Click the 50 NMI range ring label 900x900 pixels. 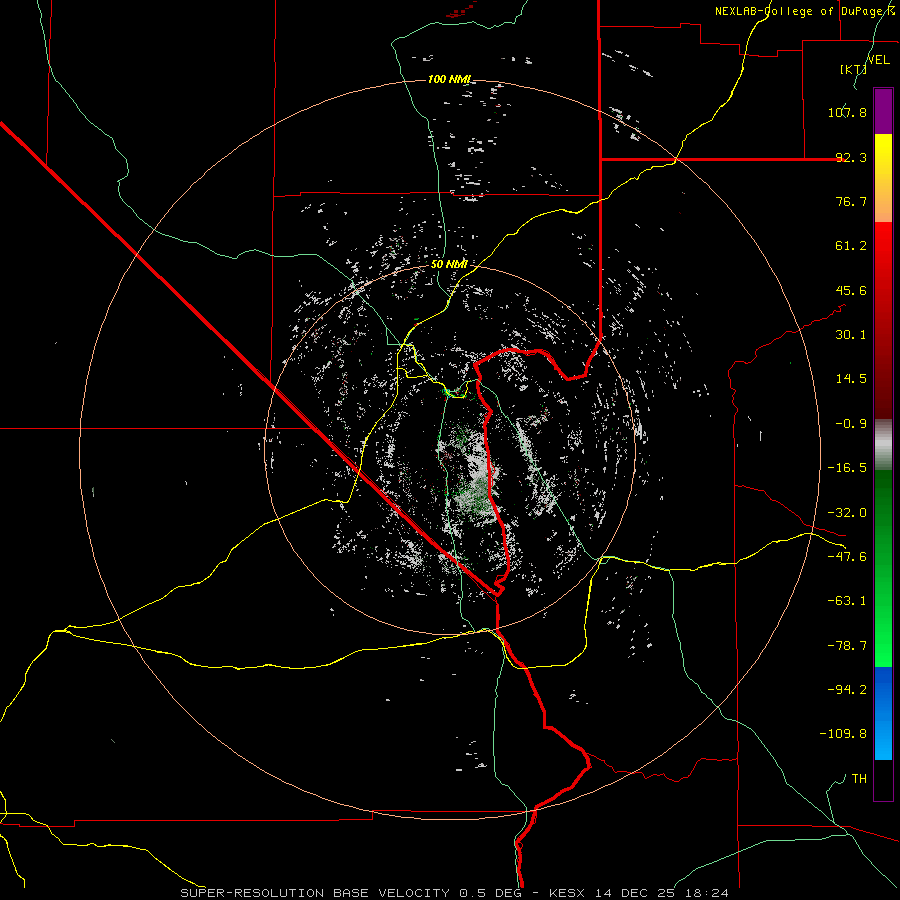click(x=449, y=264)
